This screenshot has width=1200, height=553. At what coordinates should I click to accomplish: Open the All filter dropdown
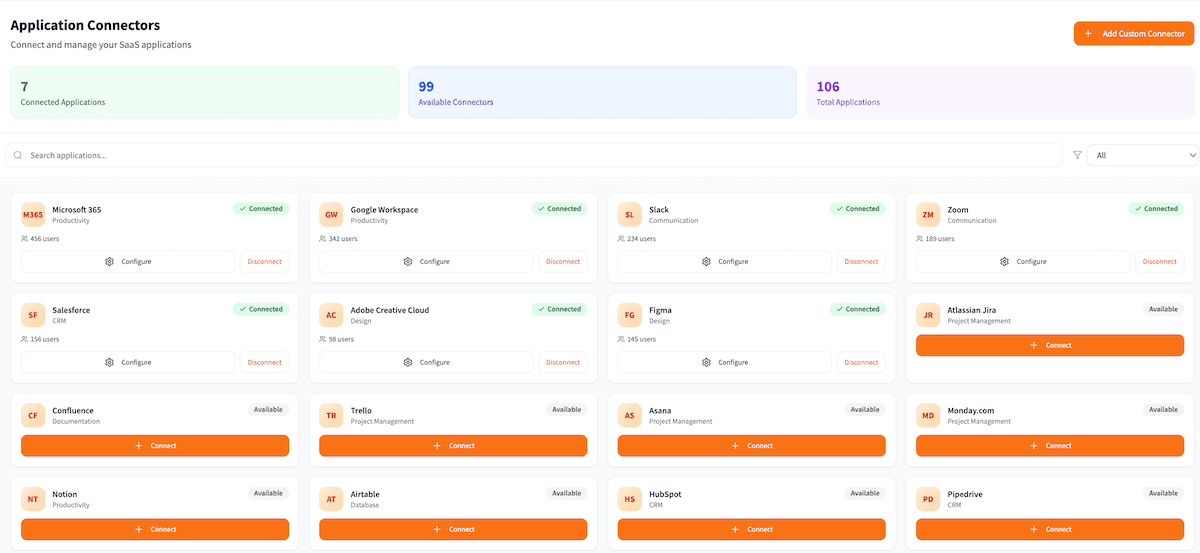coord(1142,155)
